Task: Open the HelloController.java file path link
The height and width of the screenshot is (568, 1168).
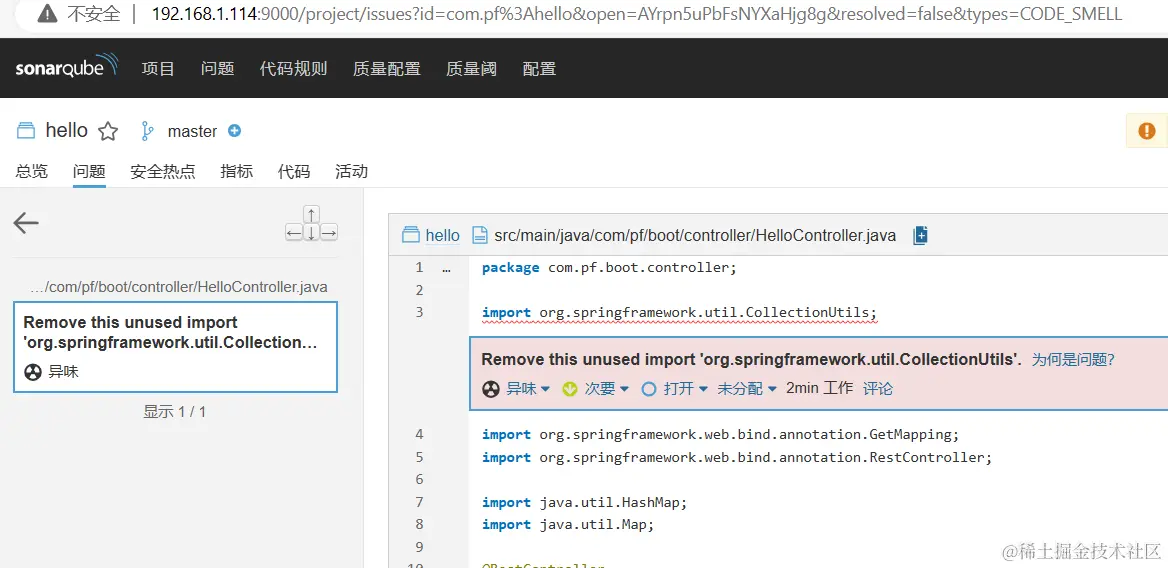Action: click(x=695, y=236)
